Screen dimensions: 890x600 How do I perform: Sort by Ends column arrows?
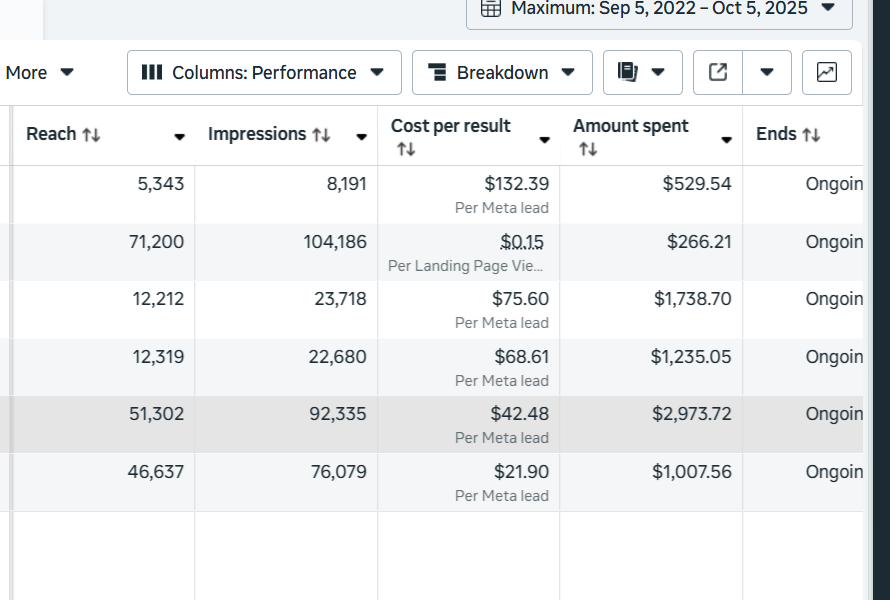click(x=811, y=135)
